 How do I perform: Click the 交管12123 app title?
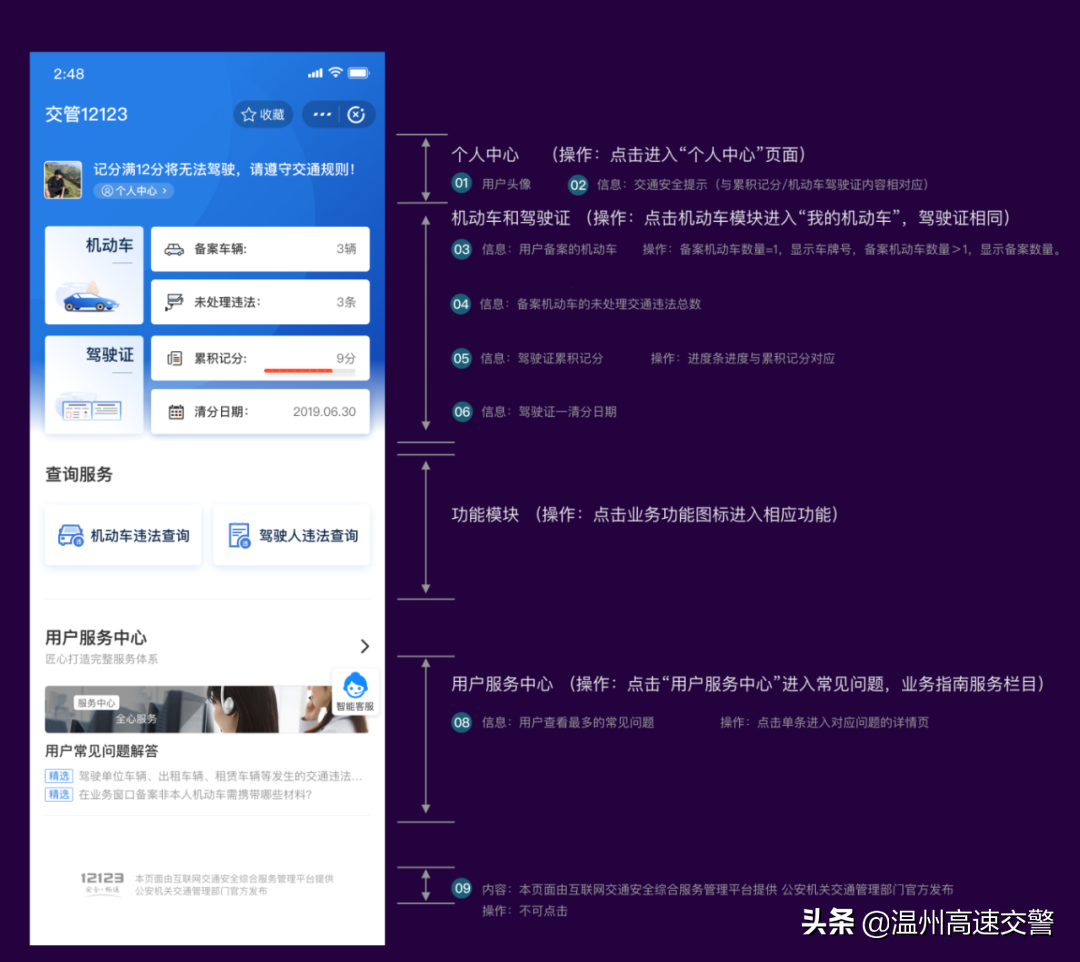coord(86,114)
